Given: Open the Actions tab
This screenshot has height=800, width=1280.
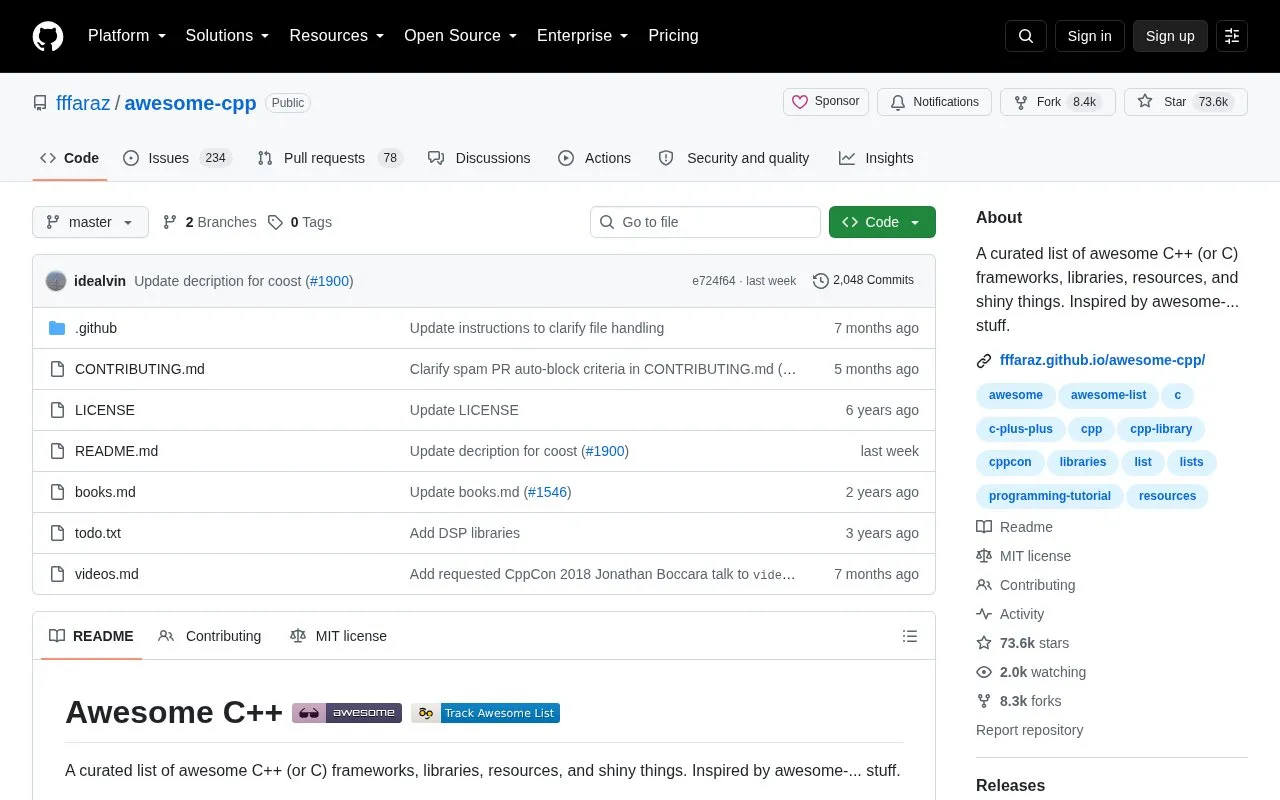Looking at the screenshot, I should pyautogui.click(x=594, y=158).
